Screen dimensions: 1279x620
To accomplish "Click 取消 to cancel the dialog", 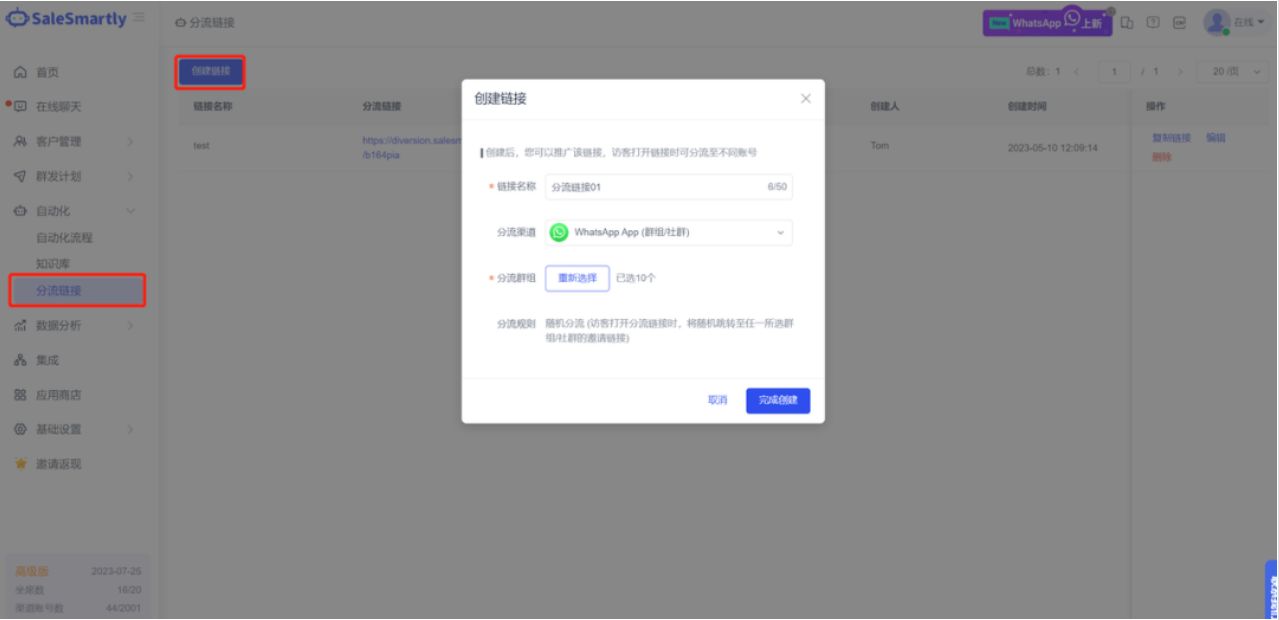I will (x=717, y=400).
